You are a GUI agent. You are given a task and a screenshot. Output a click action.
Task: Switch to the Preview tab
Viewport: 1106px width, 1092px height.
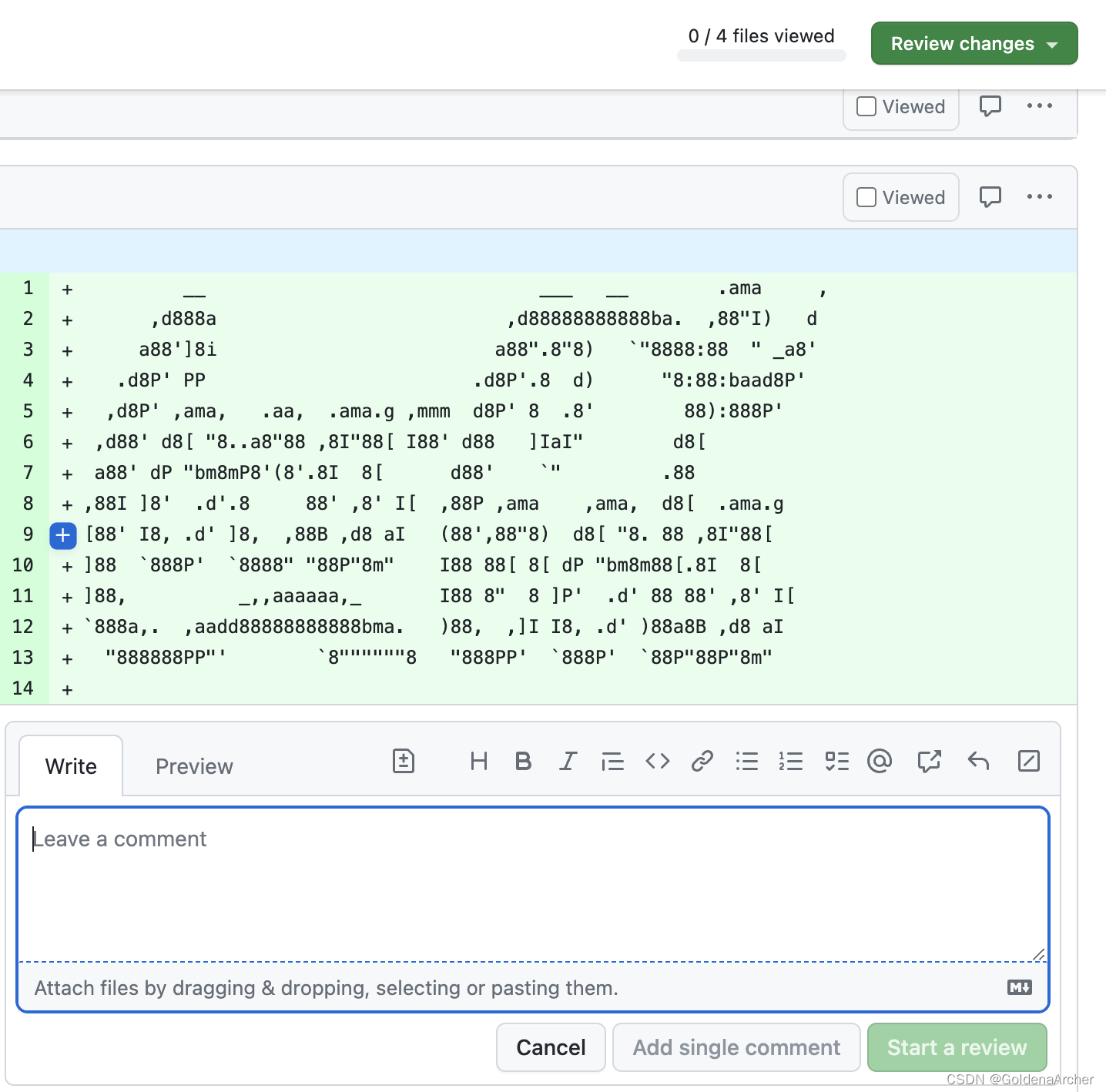point(194,766)
